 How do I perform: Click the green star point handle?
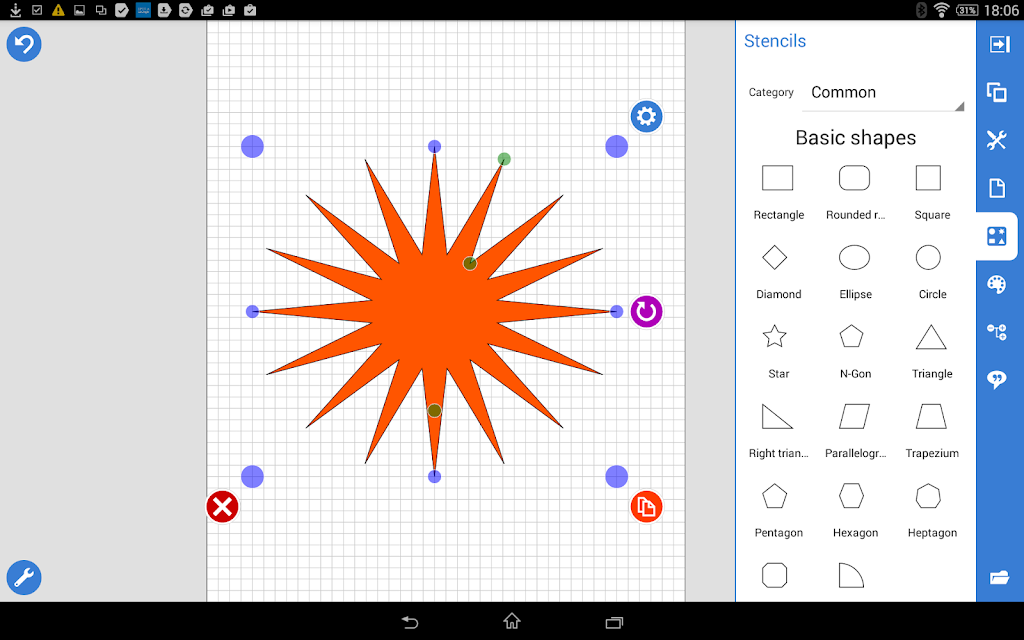point(504,159)
